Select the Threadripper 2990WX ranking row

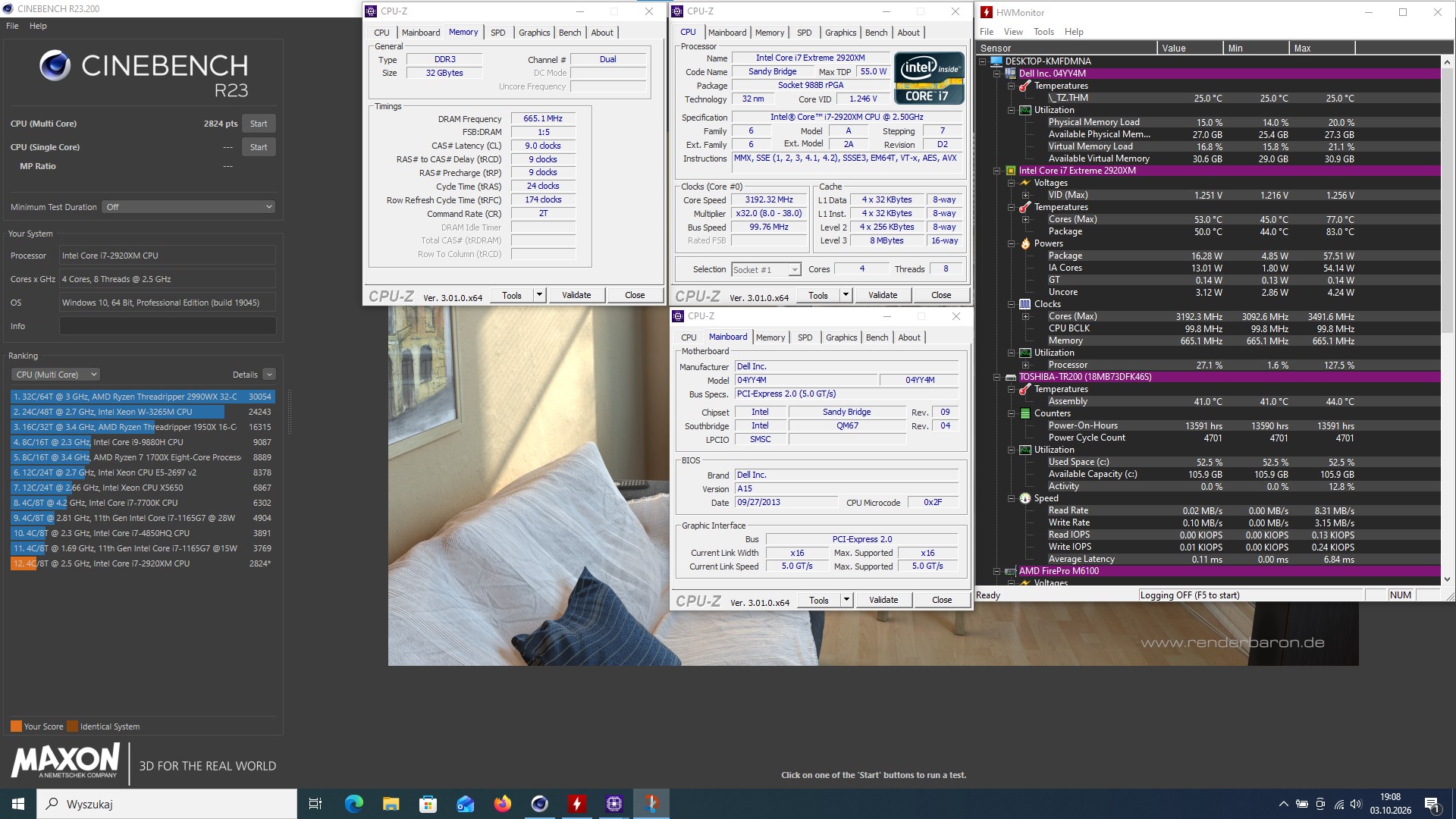[143, 397]
